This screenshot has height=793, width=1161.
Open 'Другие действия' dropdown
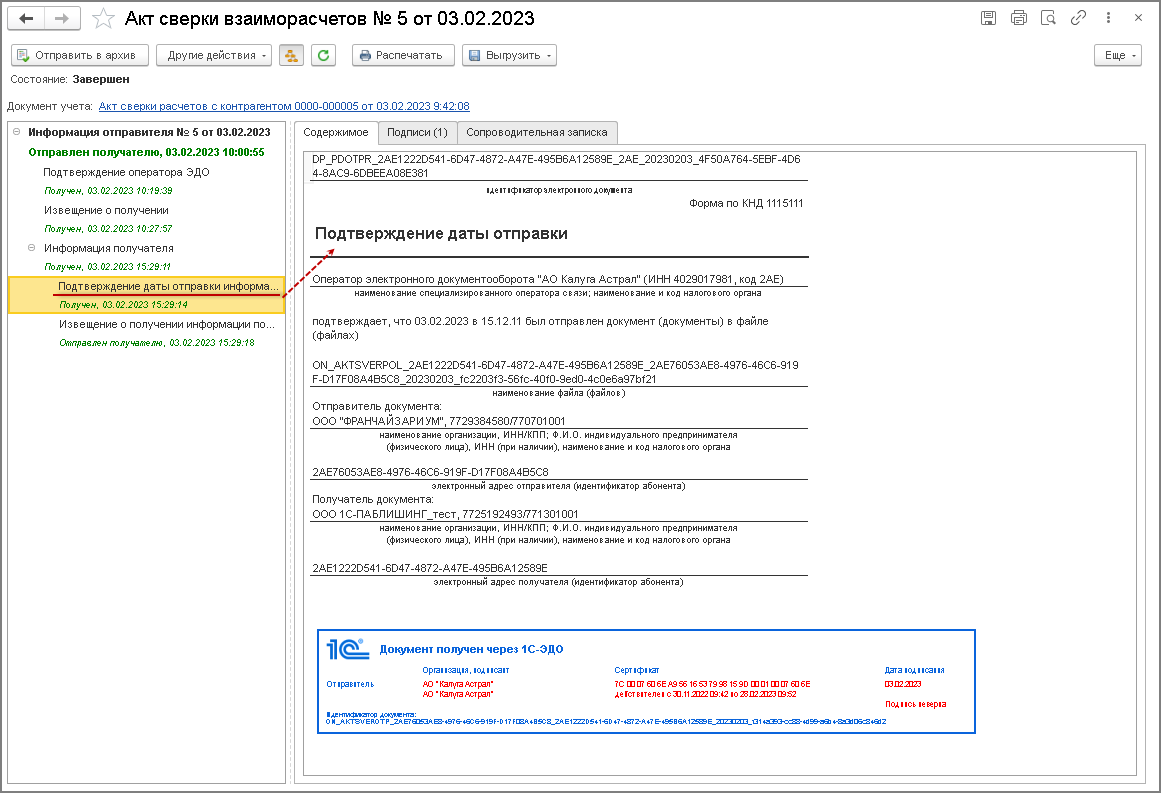click(214, 56)
